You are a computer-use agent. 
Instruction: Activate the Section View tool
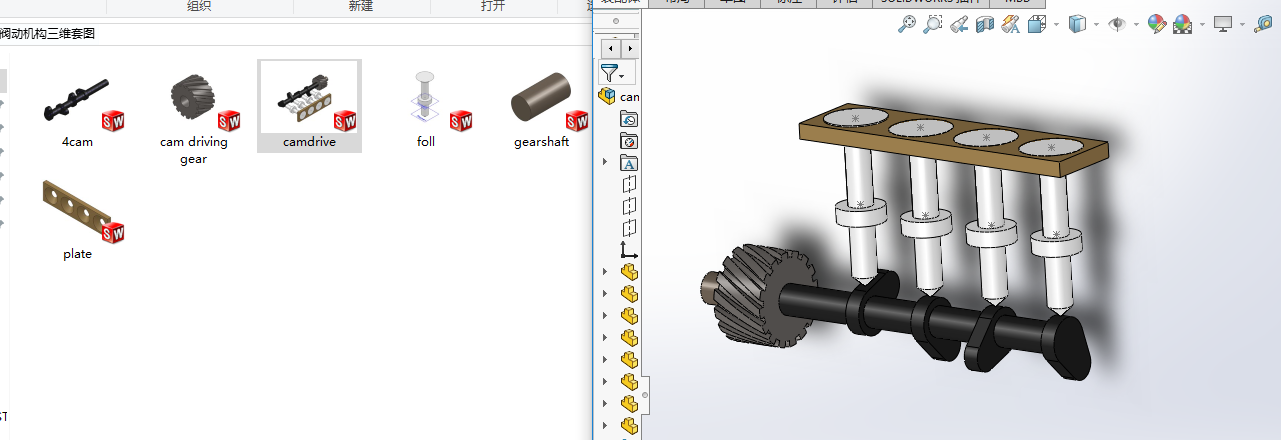pos(985,24)
